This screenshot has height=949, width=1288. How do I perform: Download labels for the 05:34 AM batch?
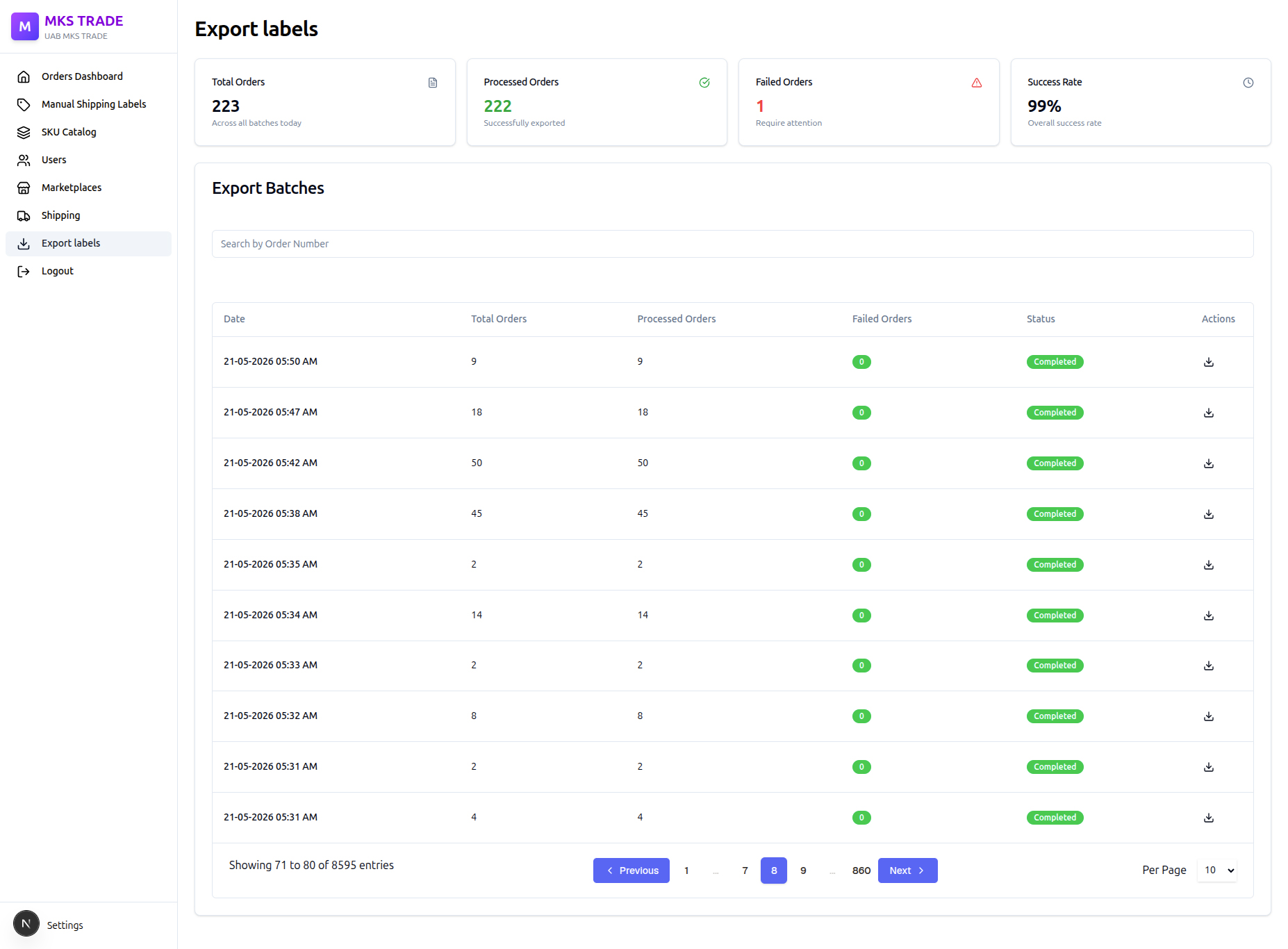click(1209, 616)
